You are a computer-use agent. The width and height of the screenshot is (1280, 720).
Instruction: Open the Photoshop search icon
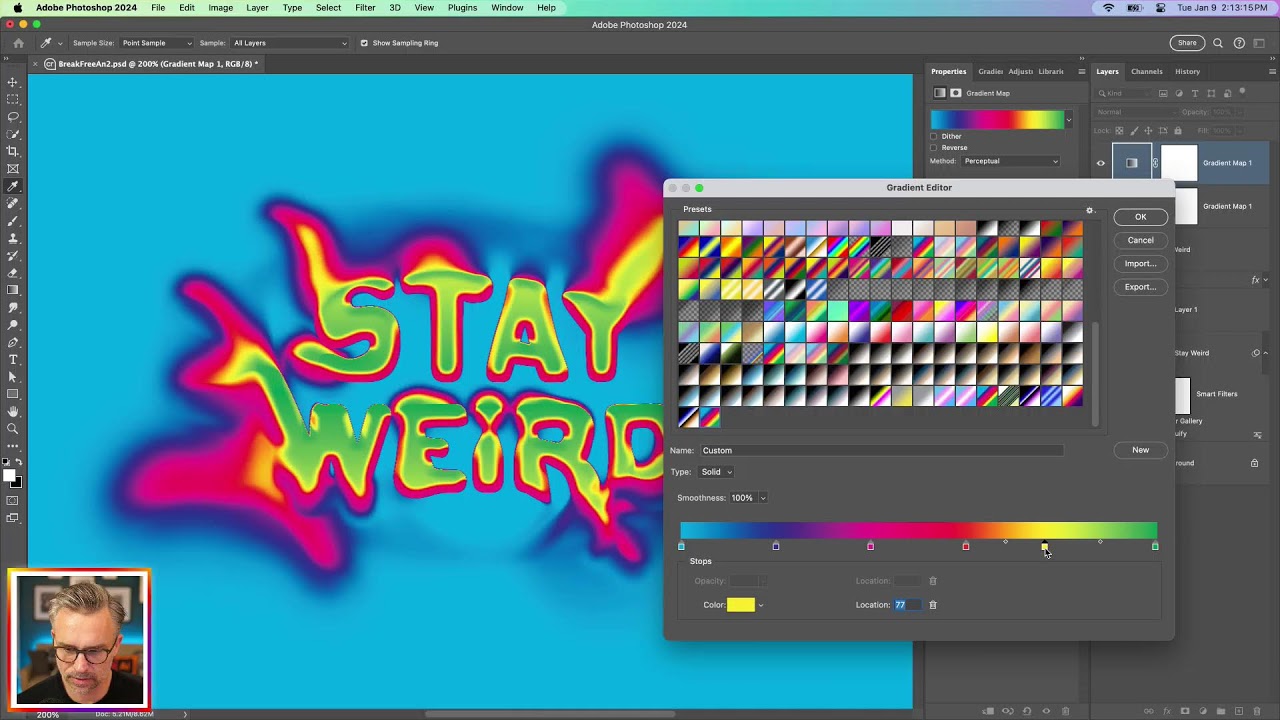[x=1218, y=43]
